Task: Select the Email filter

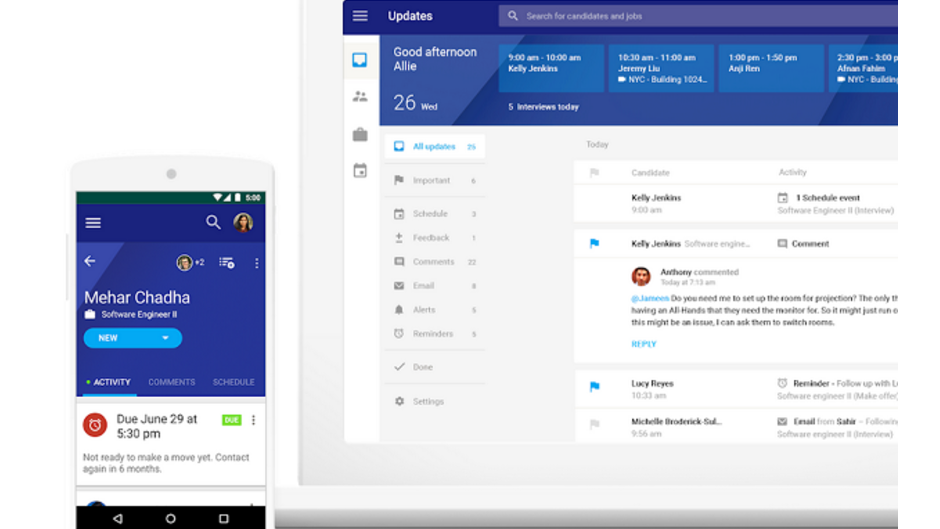Action: click(435, 286)
